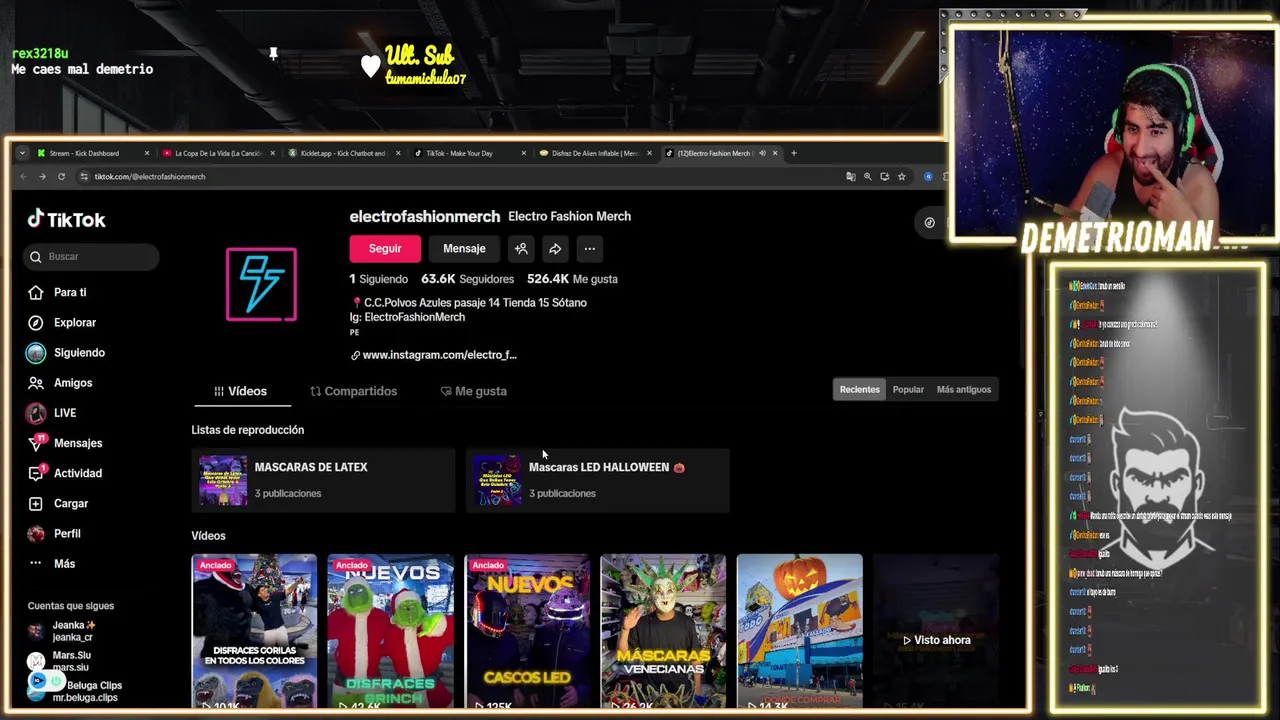Viewport: 1280px width, 720px height.
Task: Click the browser back arrow
Action: [x=23, y=176]
